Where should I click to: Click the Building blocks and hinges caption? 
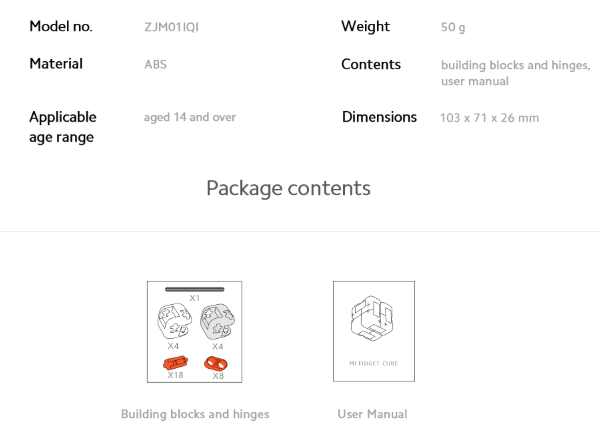tap(195, 414)
